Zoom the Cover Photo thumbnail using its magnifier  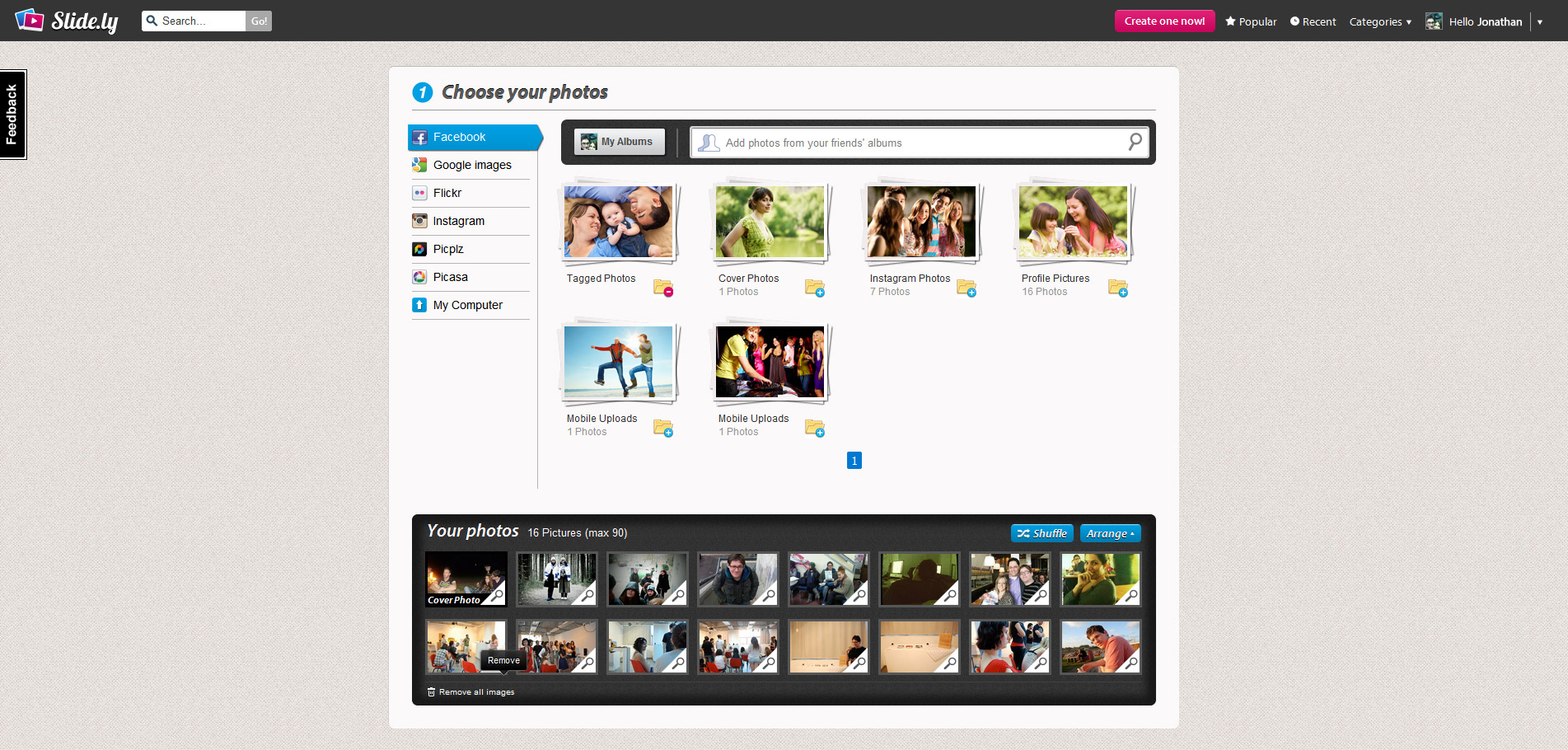point(498,594)
